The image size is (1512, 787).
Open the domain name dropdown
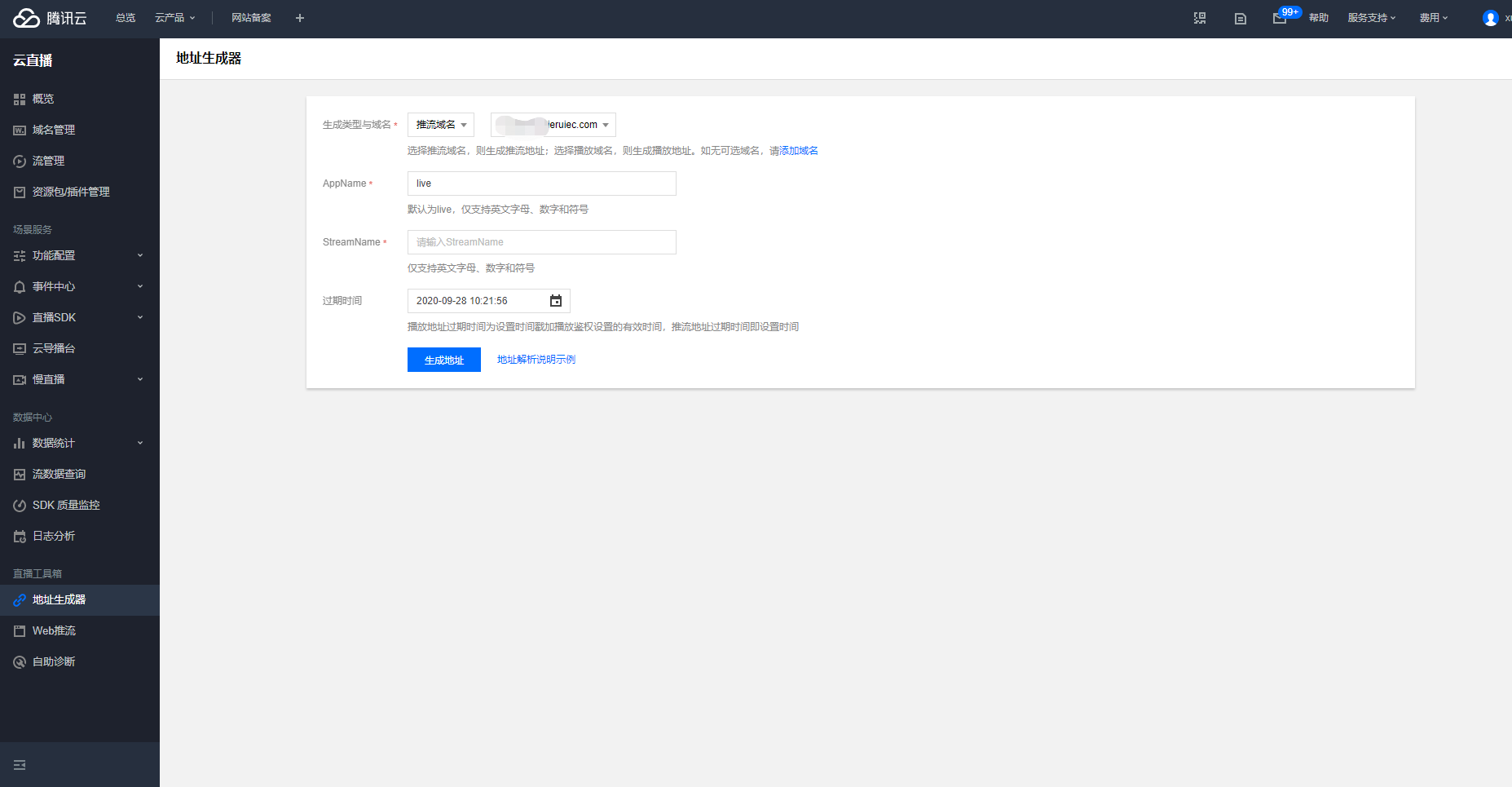[553, 125]
